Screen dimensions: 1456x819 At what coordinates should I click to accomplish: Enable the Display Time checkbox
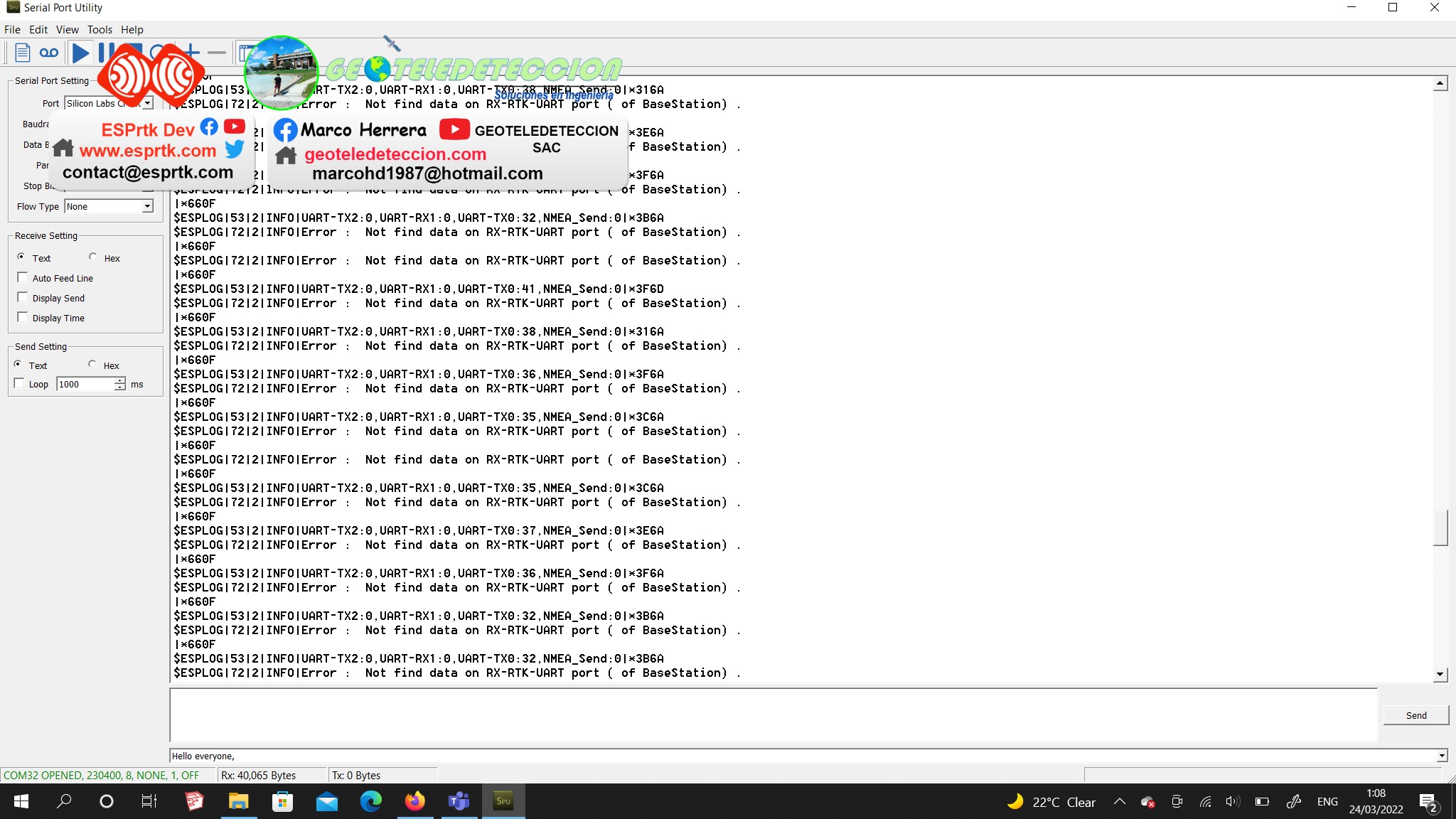23,318
